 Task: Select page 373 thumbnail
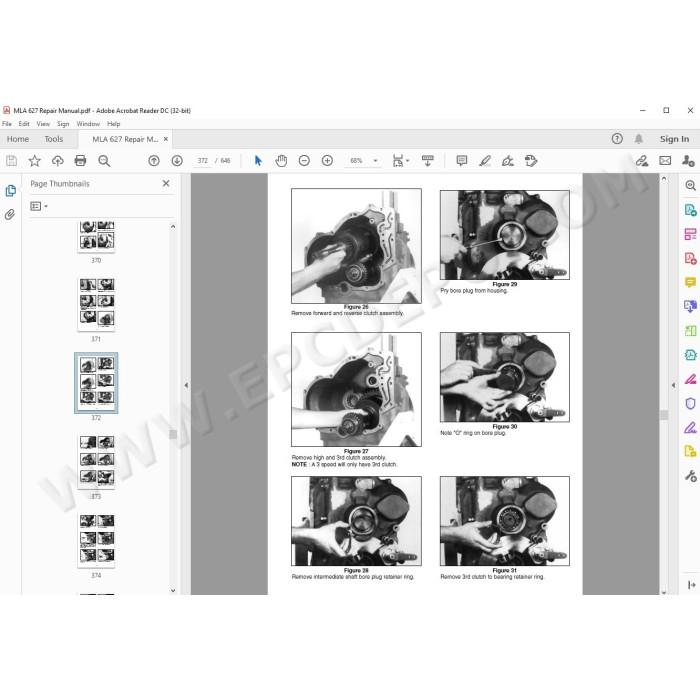96,461
